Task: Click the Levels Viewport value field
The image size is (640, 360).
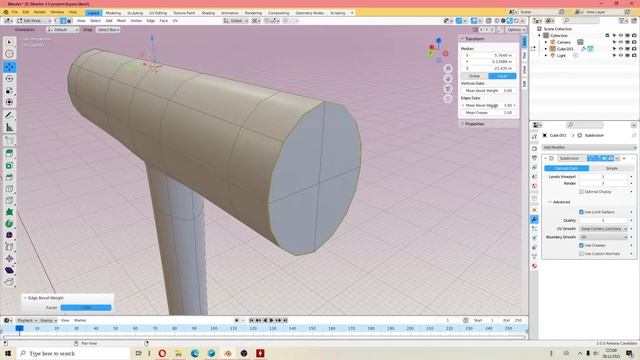Action: coord(603,177)
